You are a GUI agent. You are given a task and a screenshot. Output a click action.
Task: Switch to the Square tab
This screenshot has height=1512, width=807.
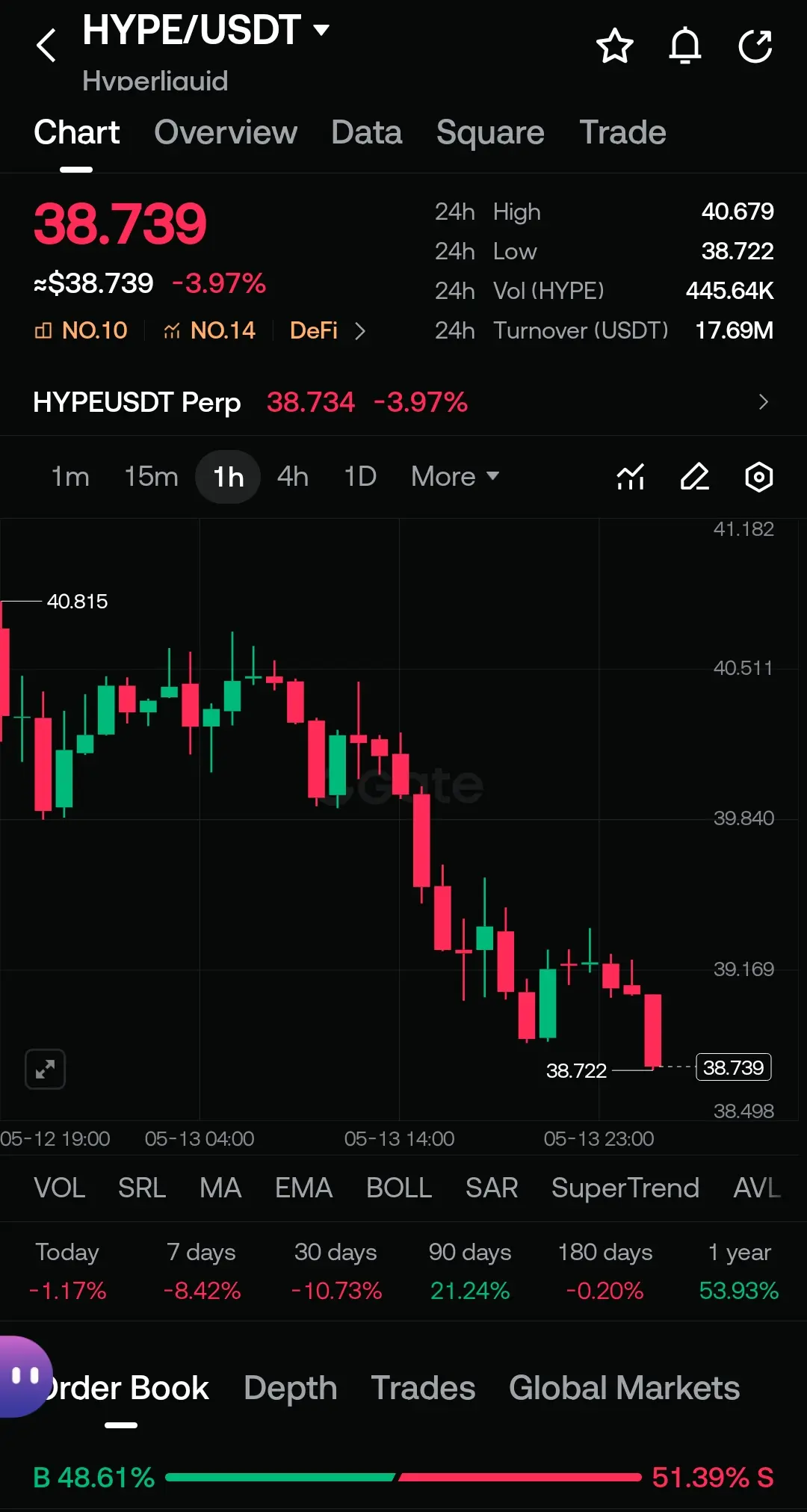(x=490, y=132)
